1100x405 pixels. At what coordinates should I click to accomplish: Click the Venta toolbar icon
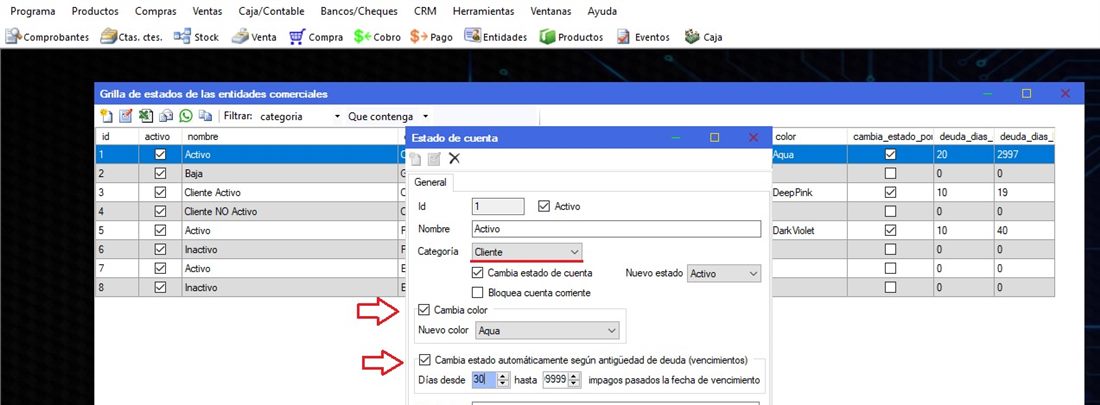pos(254,37)
